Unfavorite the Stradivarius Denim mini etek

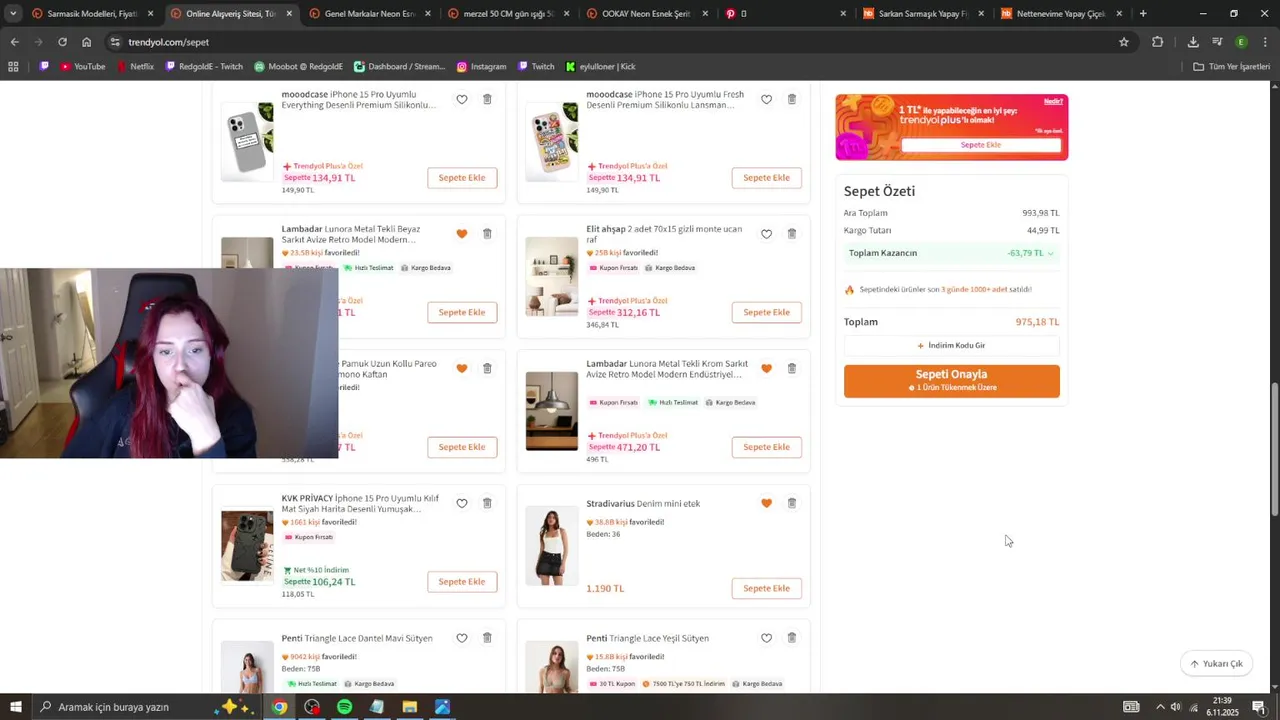767,503
